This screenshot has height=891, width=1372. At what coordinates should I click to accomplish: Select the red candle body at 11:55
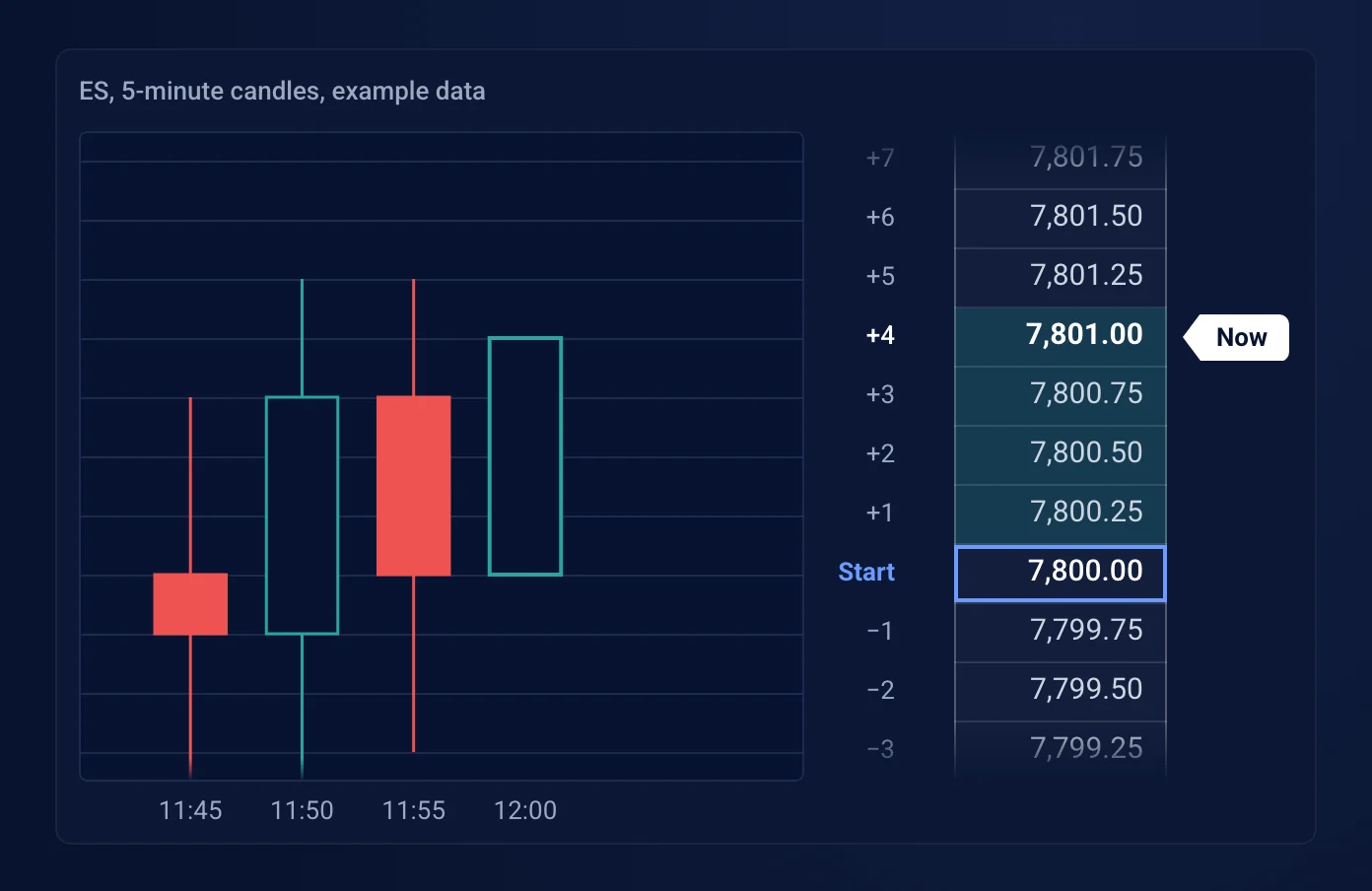coord(414,486)
